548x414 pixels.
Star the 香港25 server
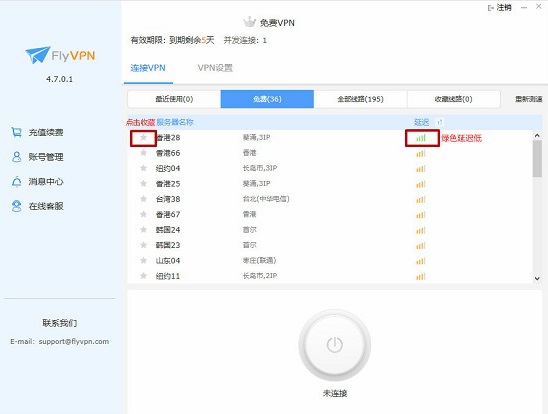143,183
